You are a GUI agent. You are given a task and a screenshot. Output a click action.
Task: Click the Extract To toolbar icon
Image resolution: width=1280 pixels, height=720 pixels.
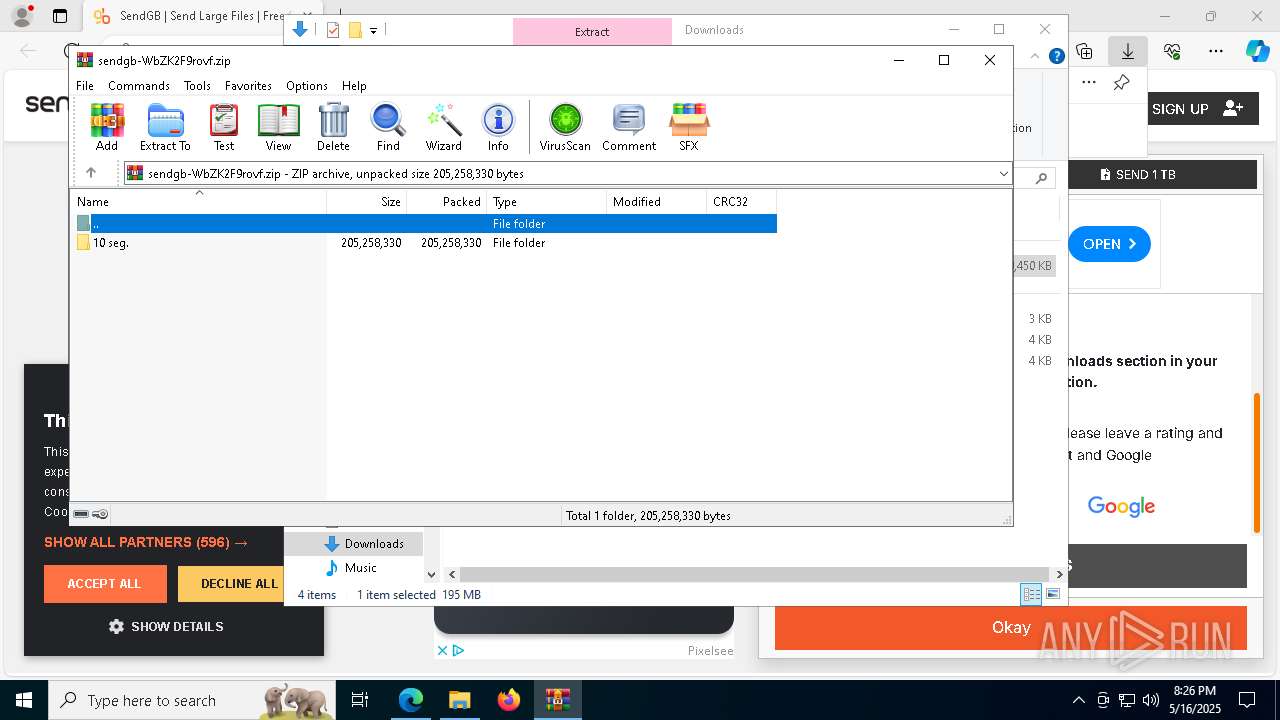(165, 127)
